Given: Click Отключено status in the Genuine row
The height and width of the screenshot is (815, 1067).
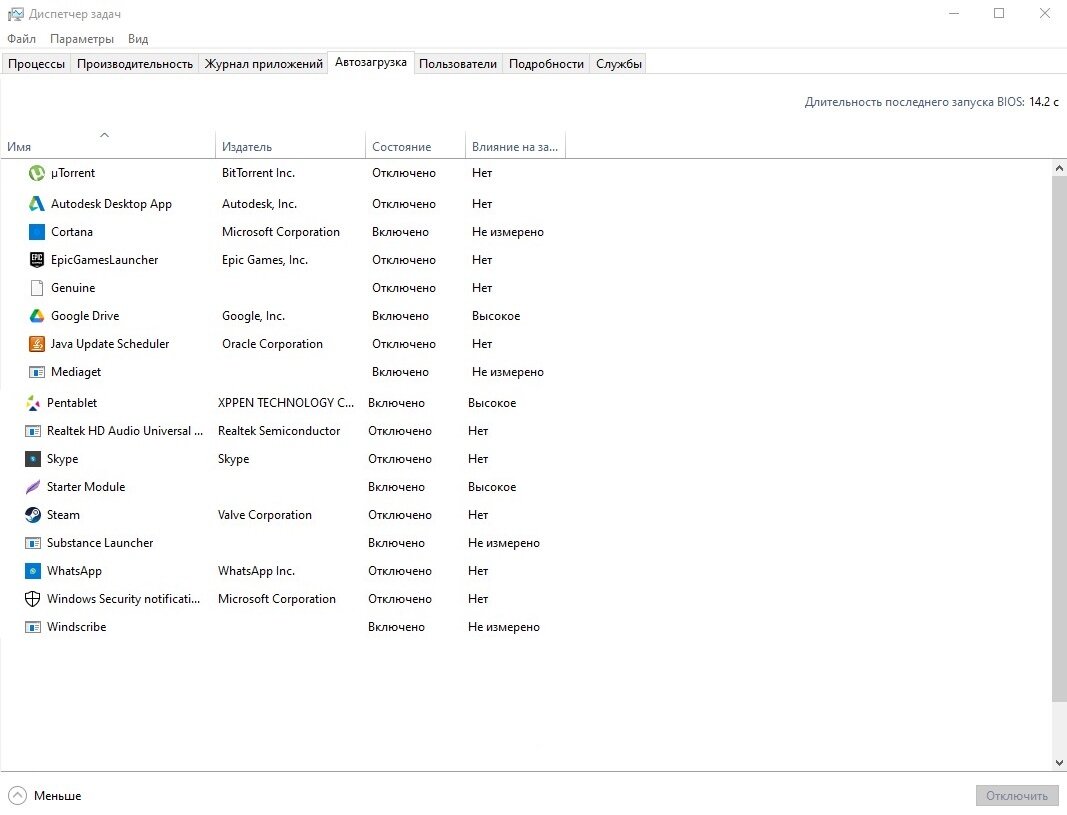Looking at the screenshot, I should tap(404, 288).
